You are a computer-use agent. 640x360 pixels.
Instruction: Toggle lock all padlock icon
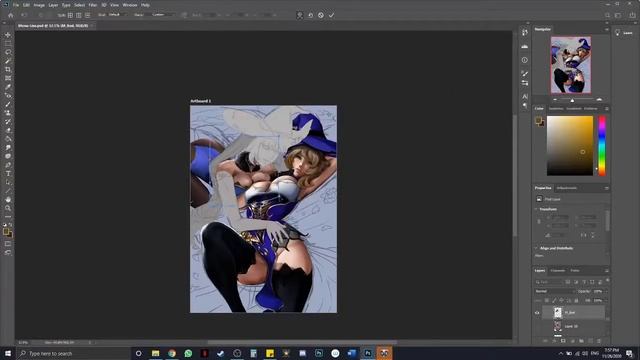(576, 300)
